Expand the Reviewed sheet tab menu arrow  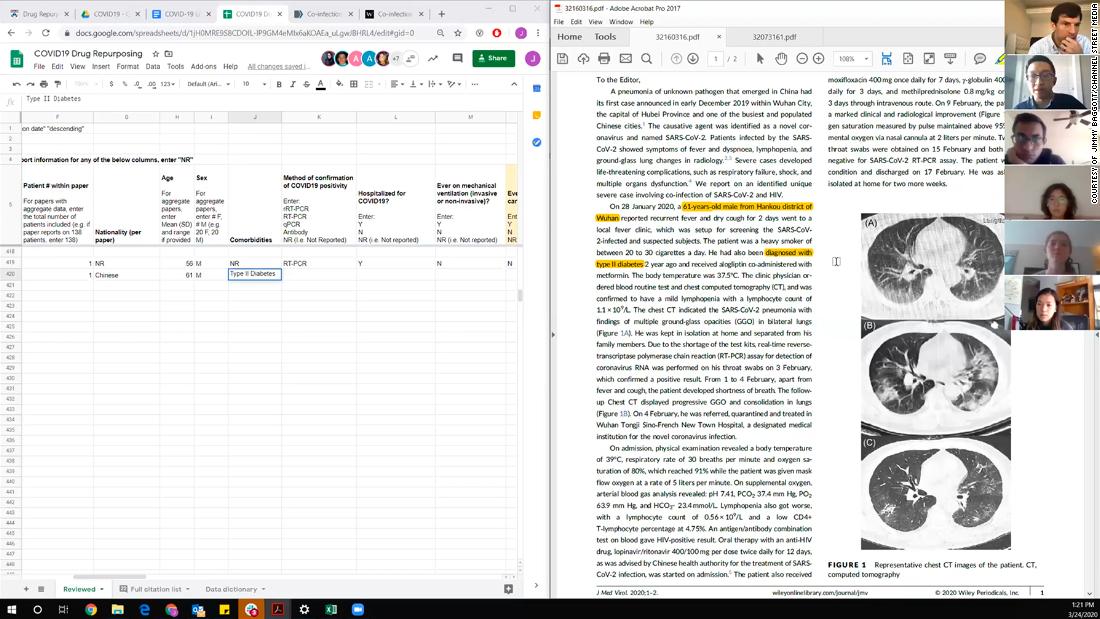(103, 590)
